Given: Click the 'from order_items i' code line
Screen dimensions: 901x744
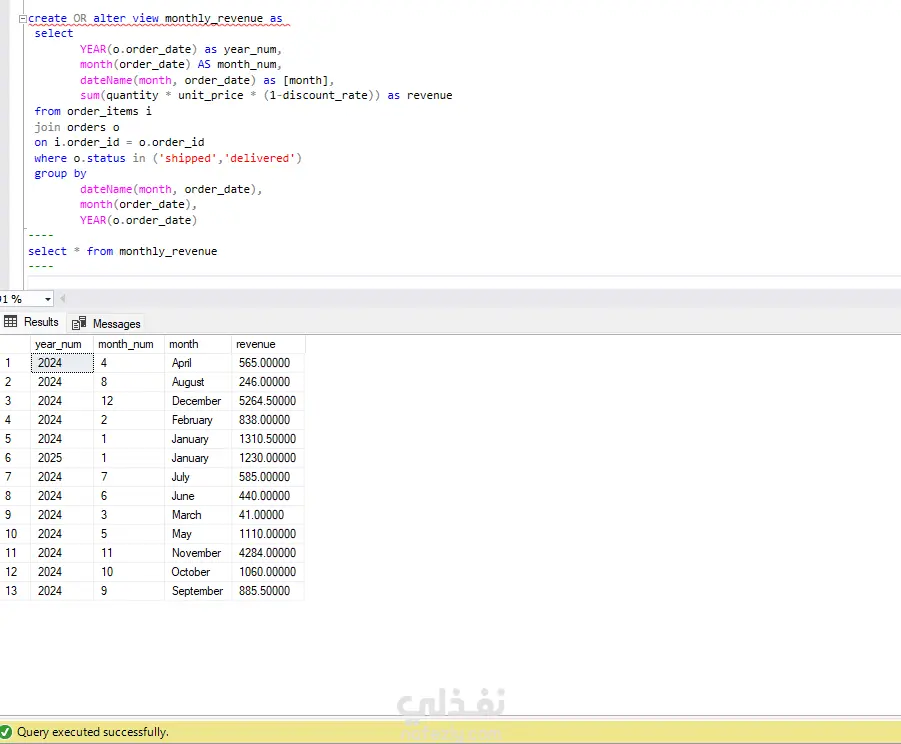Looking at the screenshot, I should (93, 111).
